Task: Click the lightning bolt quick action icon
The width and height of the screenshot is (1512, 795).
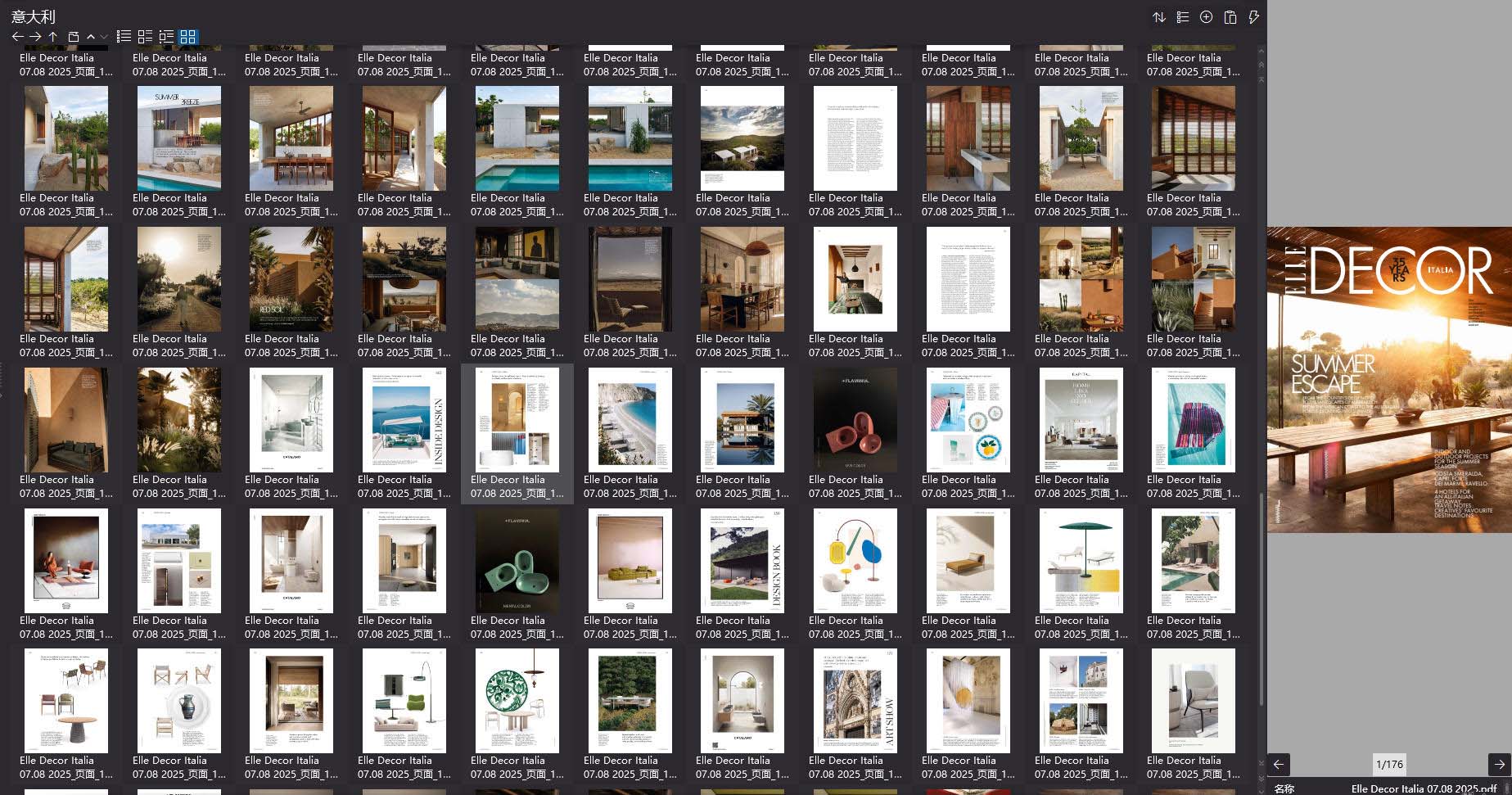Action: 1253,17
